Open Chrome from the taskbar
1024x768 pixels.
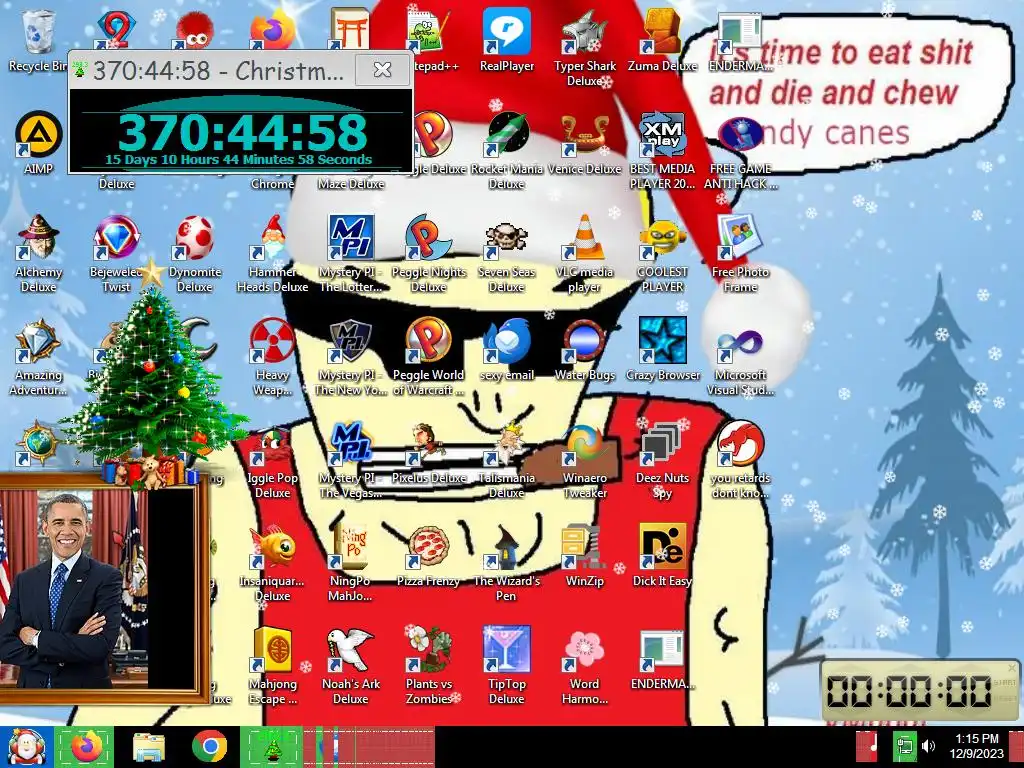click(210, 746)
